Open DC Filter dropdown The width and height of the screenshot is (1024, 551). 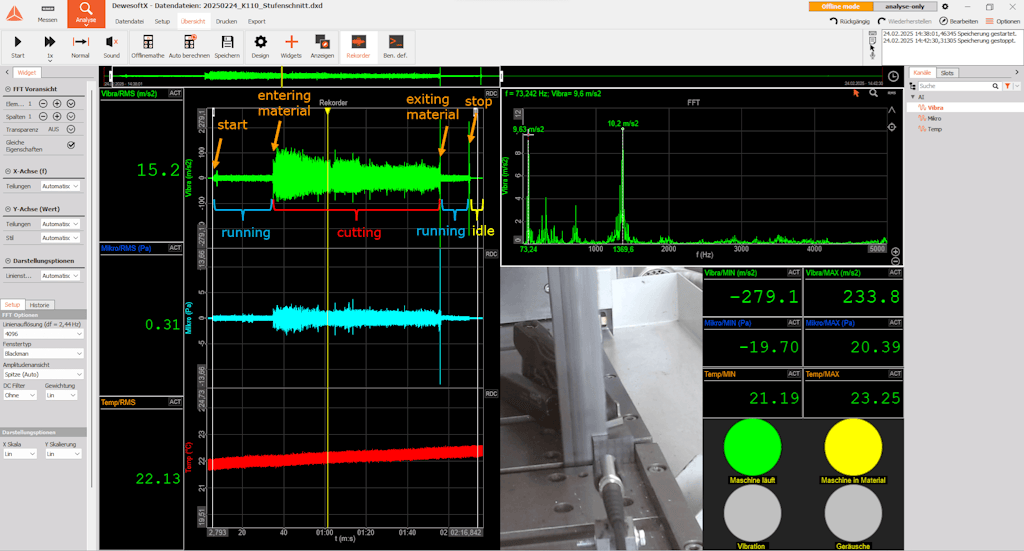pos(20,395)
